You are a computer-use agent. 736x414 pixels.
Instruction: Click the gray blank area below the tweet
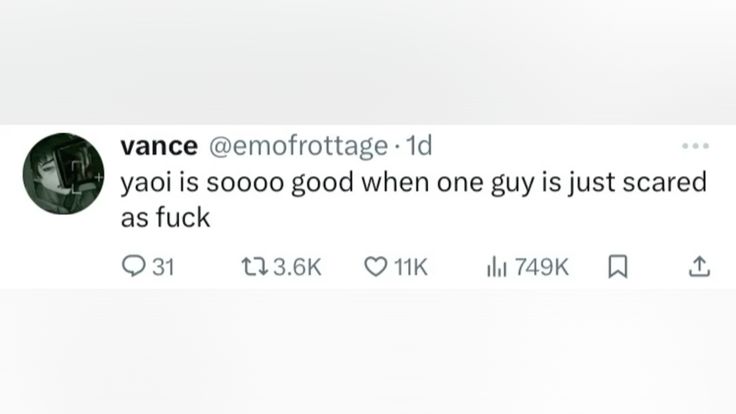[x=368, y=352]
